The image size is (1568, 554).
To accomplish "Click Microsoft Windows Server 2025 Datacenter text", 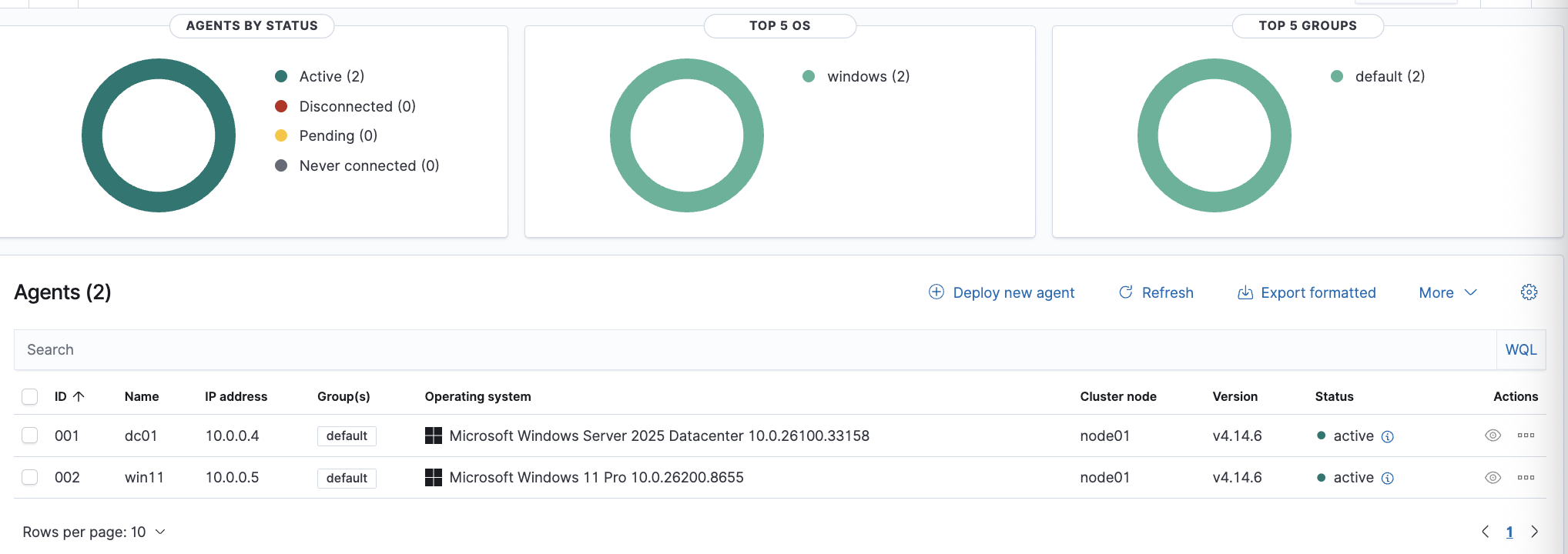I will point(659,436).
